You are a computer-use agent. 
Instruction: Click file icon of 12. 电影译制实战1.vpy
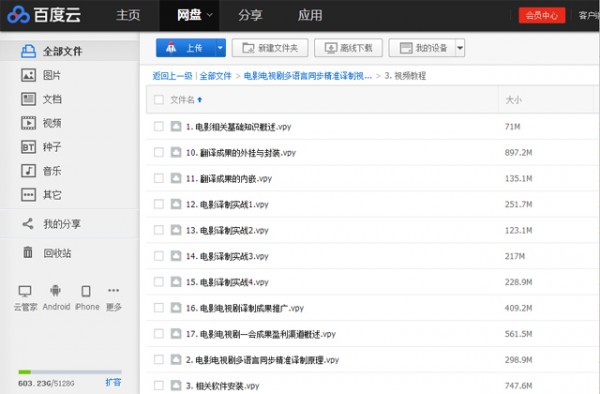[x=176, y=204]
